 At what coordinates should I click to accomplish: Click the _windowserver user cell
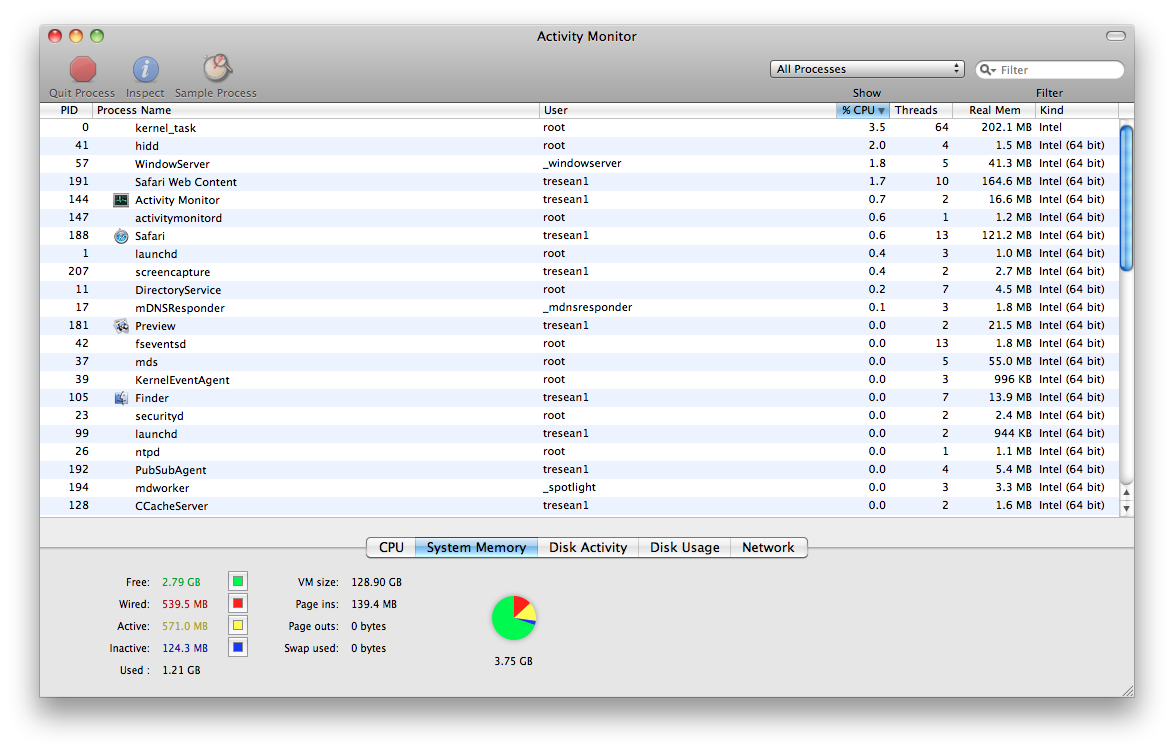pyautogui.click(x=582, y=163)
